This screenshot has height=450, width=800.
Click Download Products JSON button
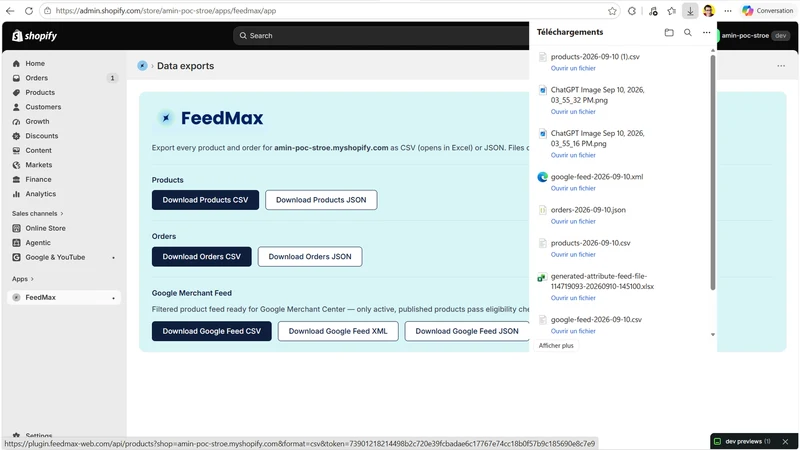(321, 200)
